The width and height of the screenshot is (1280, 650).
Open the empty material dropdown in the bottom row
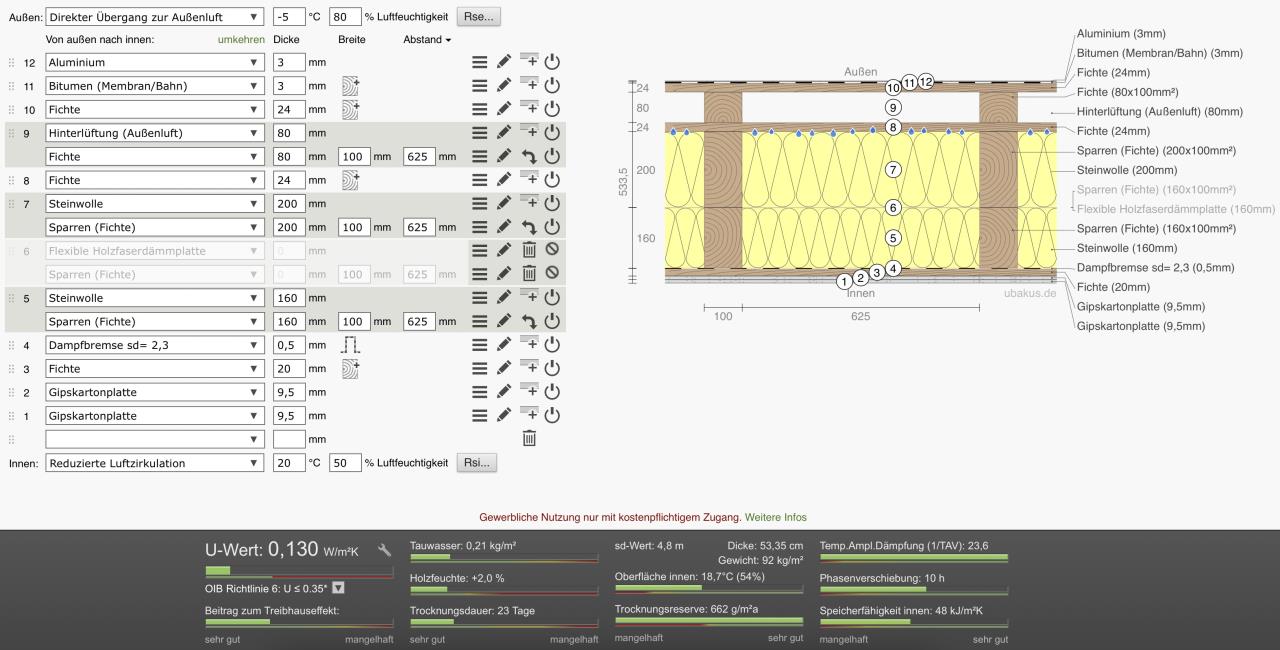[155, 439]
